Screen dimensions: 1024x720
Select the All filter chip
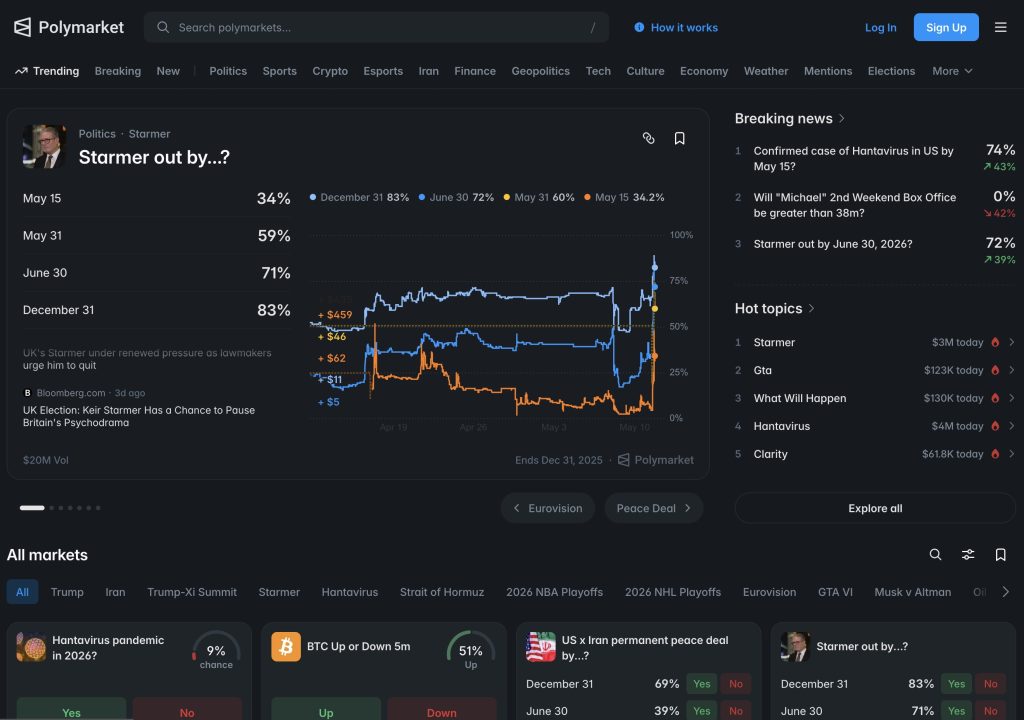pyautogui.click(x=22, y=592)
